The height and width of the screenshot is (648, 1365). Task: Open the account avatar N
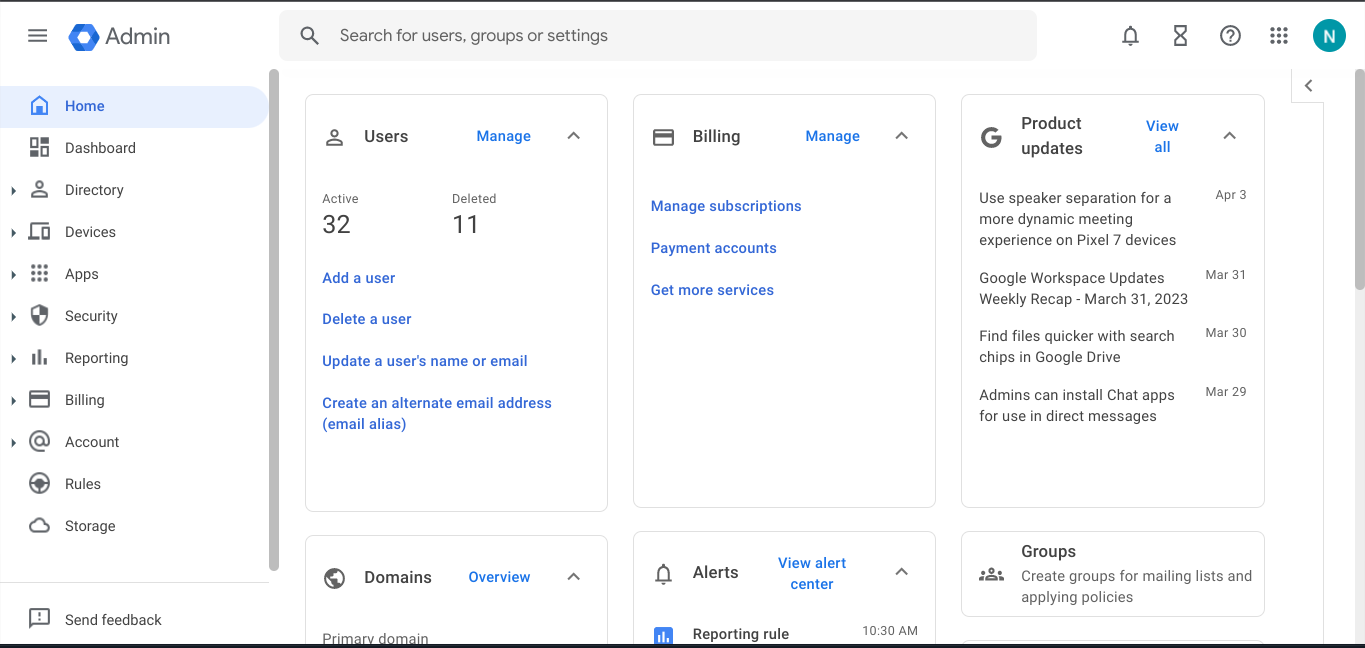tap(1329, 36)
